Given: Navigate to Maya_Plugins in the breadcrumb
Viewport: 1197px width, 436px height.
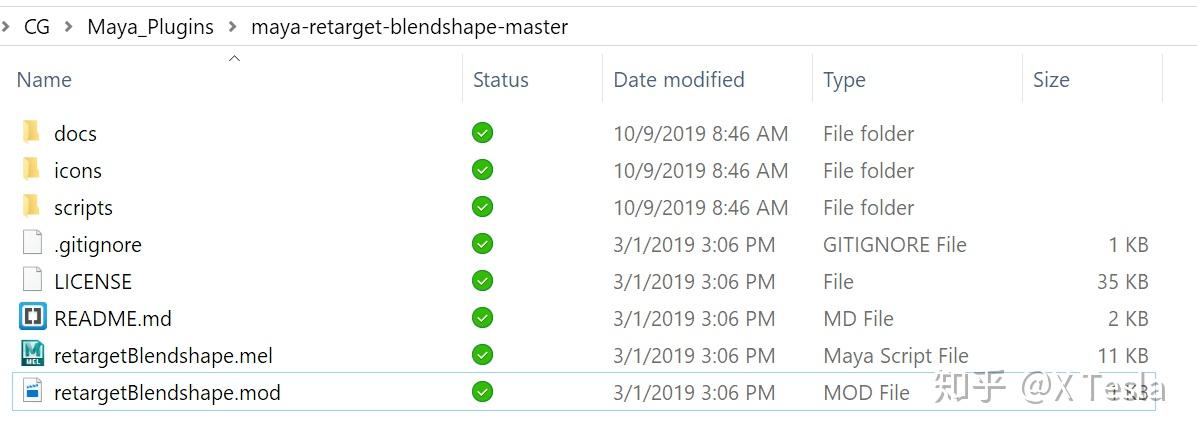Looking at the screenshot, I should point(150,27).
